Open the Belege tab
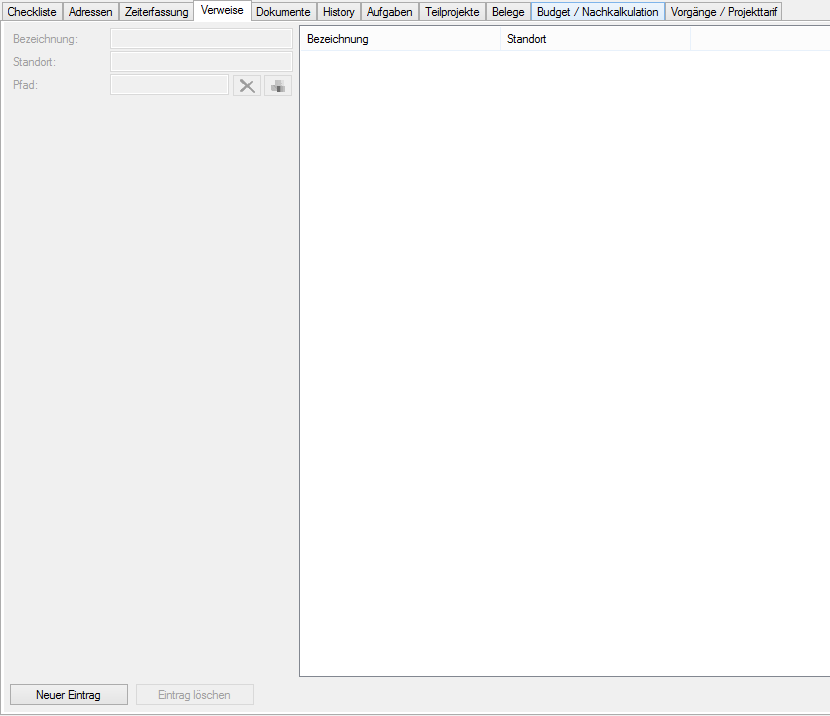 coord(508,12)
